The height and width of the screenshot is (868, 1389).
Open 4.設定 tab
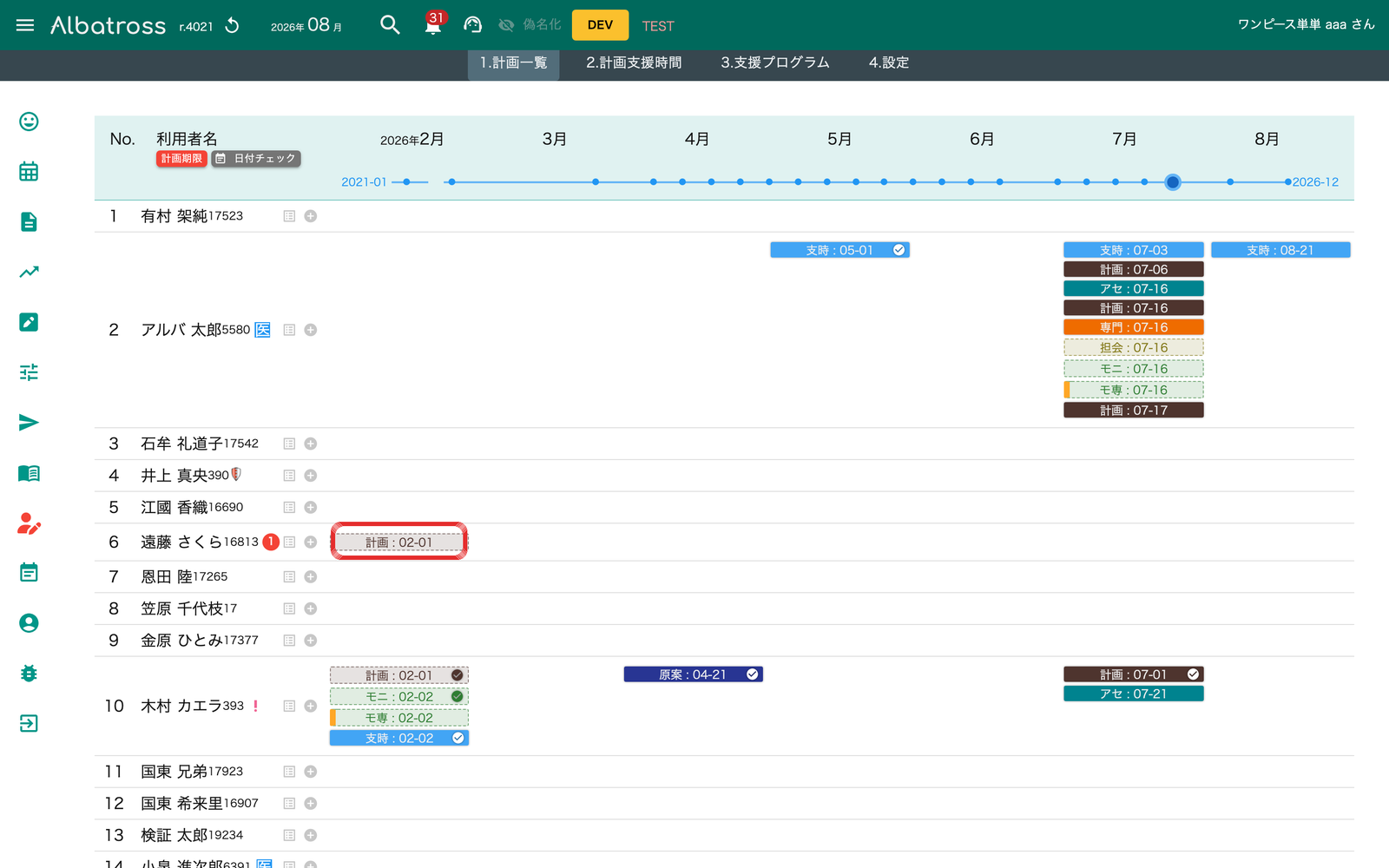(x=889, y=62)
